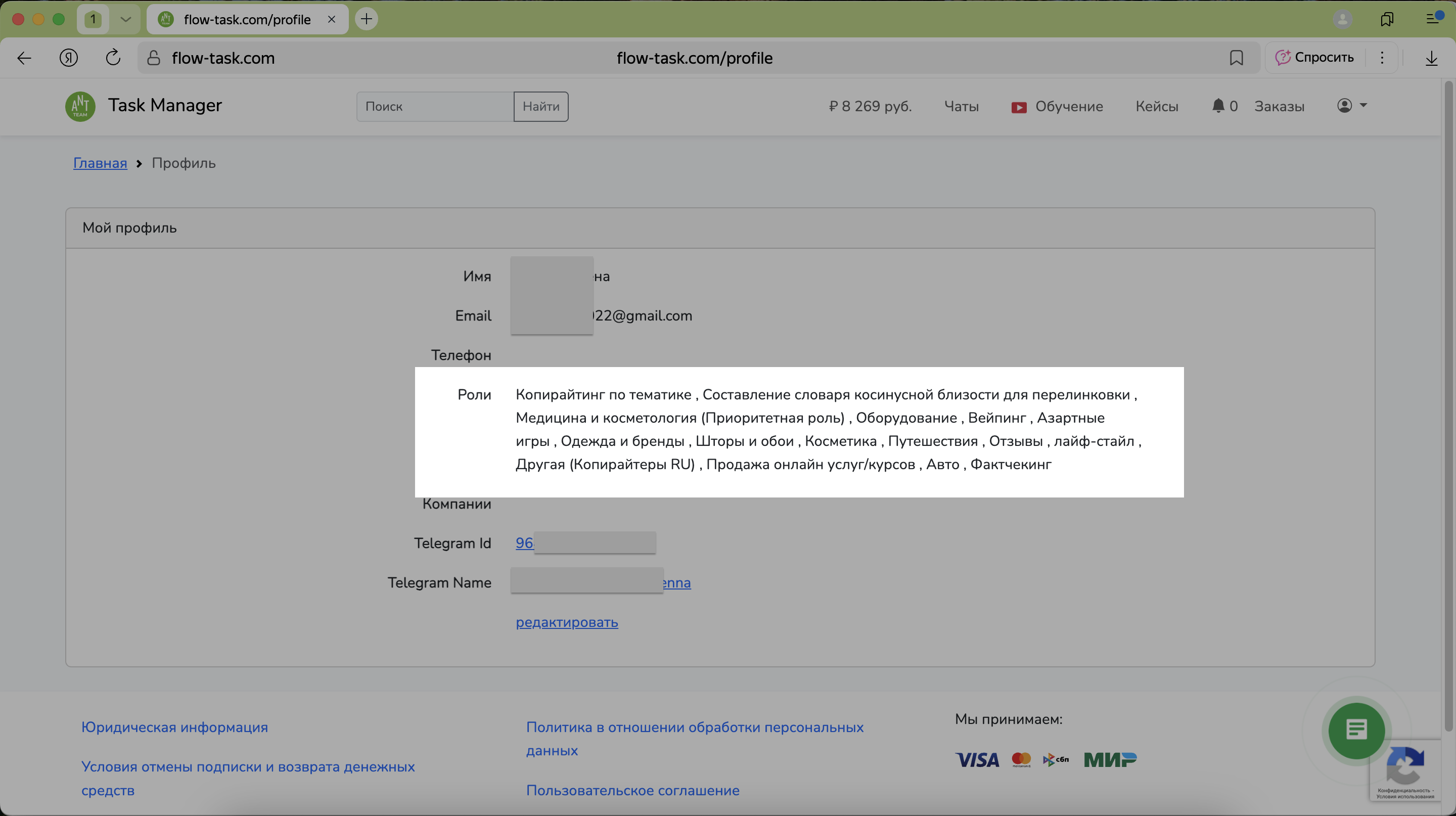Viewport: 1456px width, 816px height.
Task: Bookmark this page icon in address bar
Action: 1236,58
